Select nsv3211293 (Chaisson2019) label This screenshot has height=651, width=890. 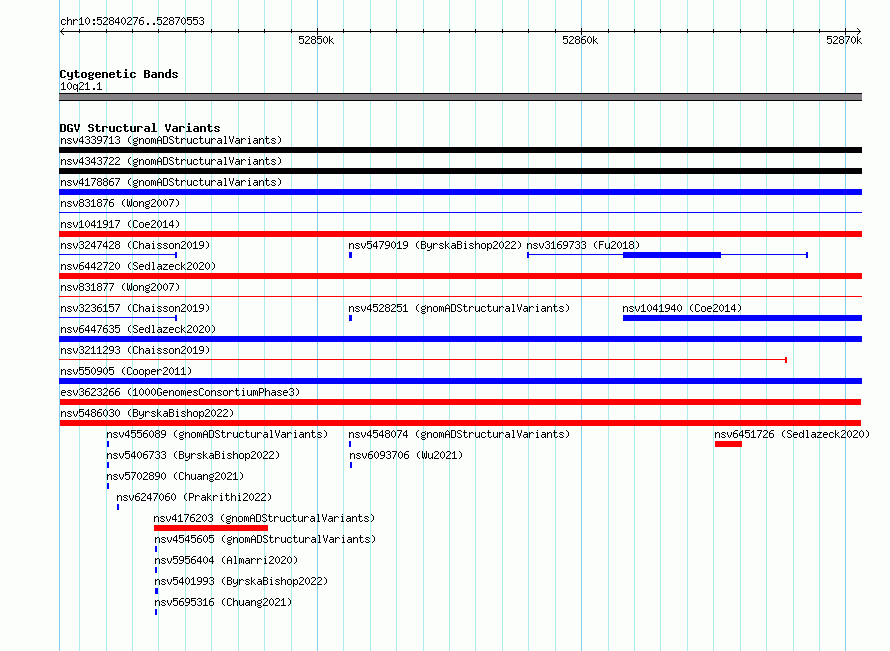click(135, 350)
